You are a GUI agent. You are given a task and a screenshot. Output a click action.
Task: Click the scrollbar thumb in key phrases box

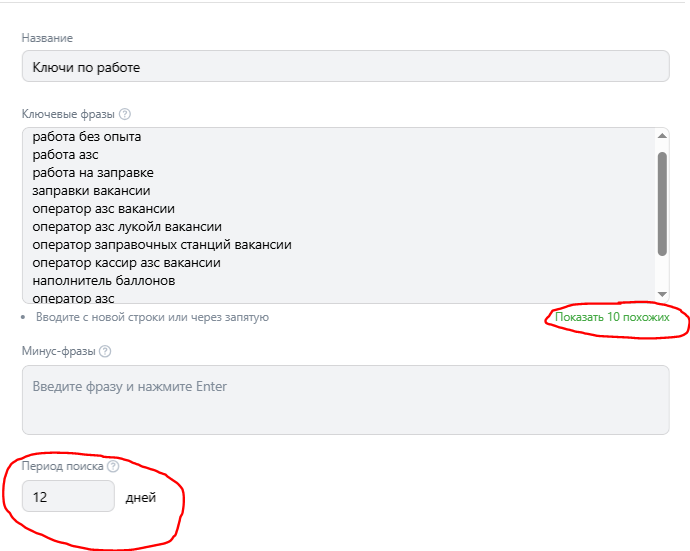(x=662, y=204)
